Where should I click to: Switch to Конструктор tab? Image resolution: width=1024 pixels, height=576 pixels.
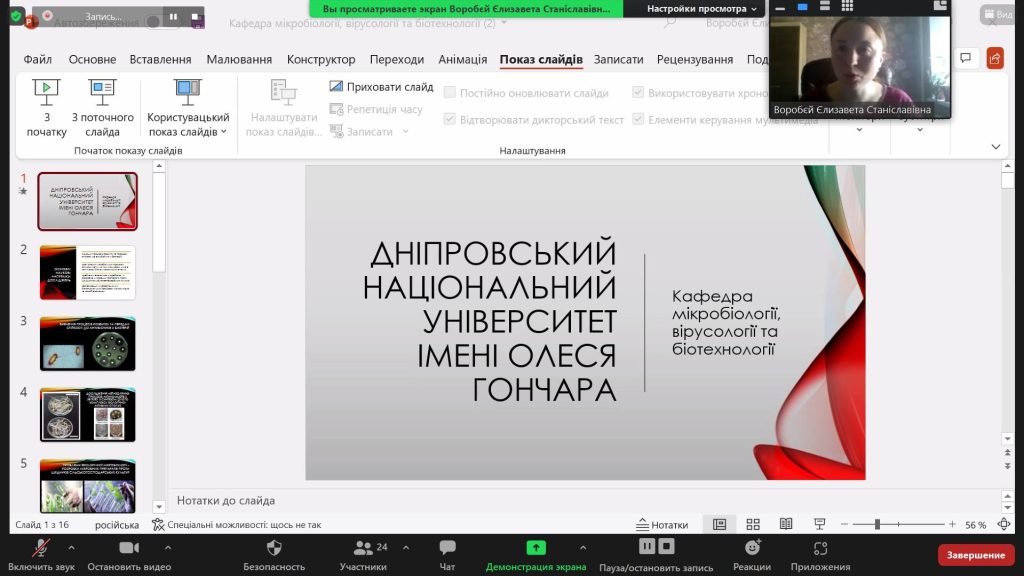(321, 59)
